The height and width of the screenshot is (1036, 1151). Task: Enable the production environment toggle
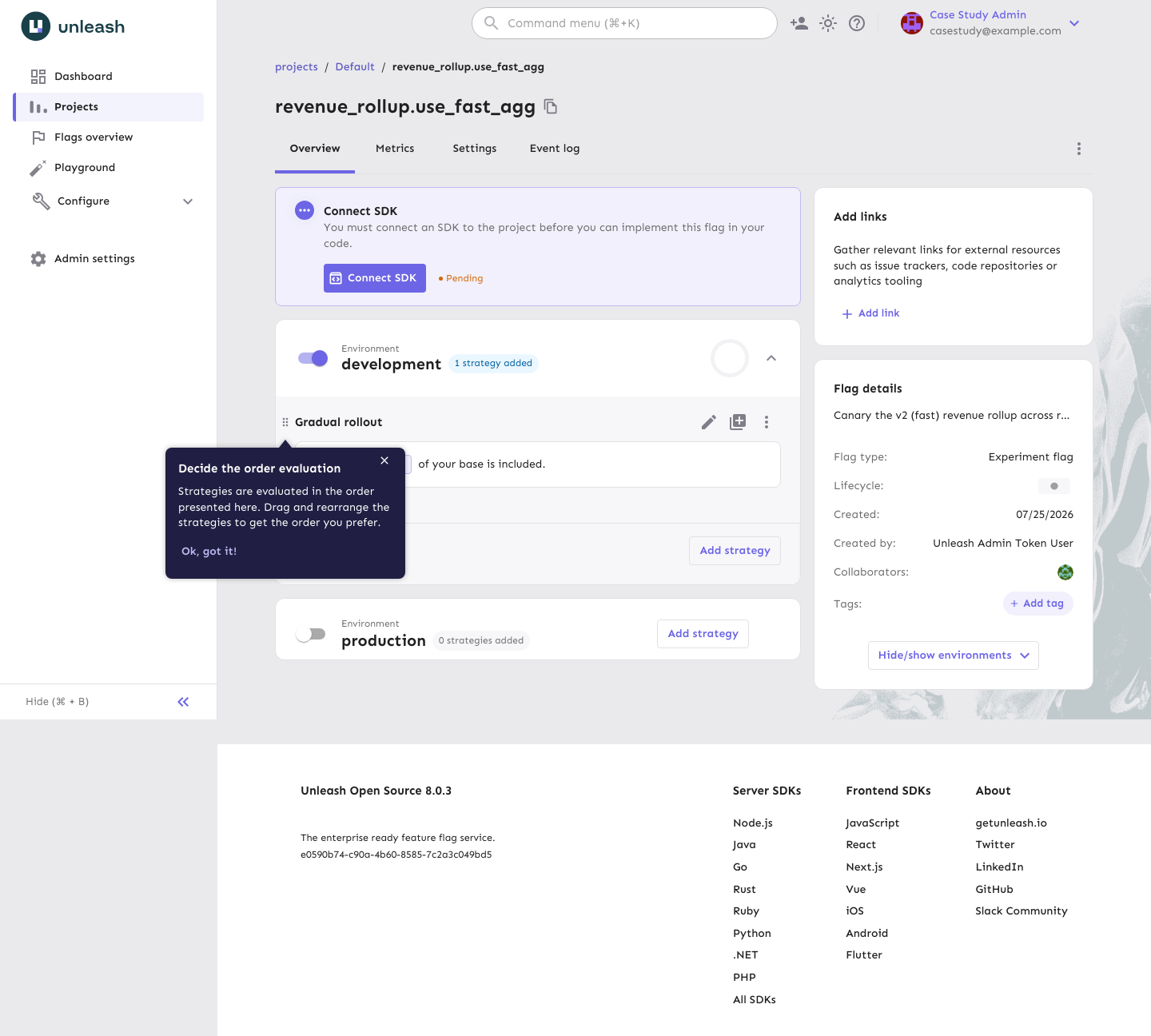311,634
